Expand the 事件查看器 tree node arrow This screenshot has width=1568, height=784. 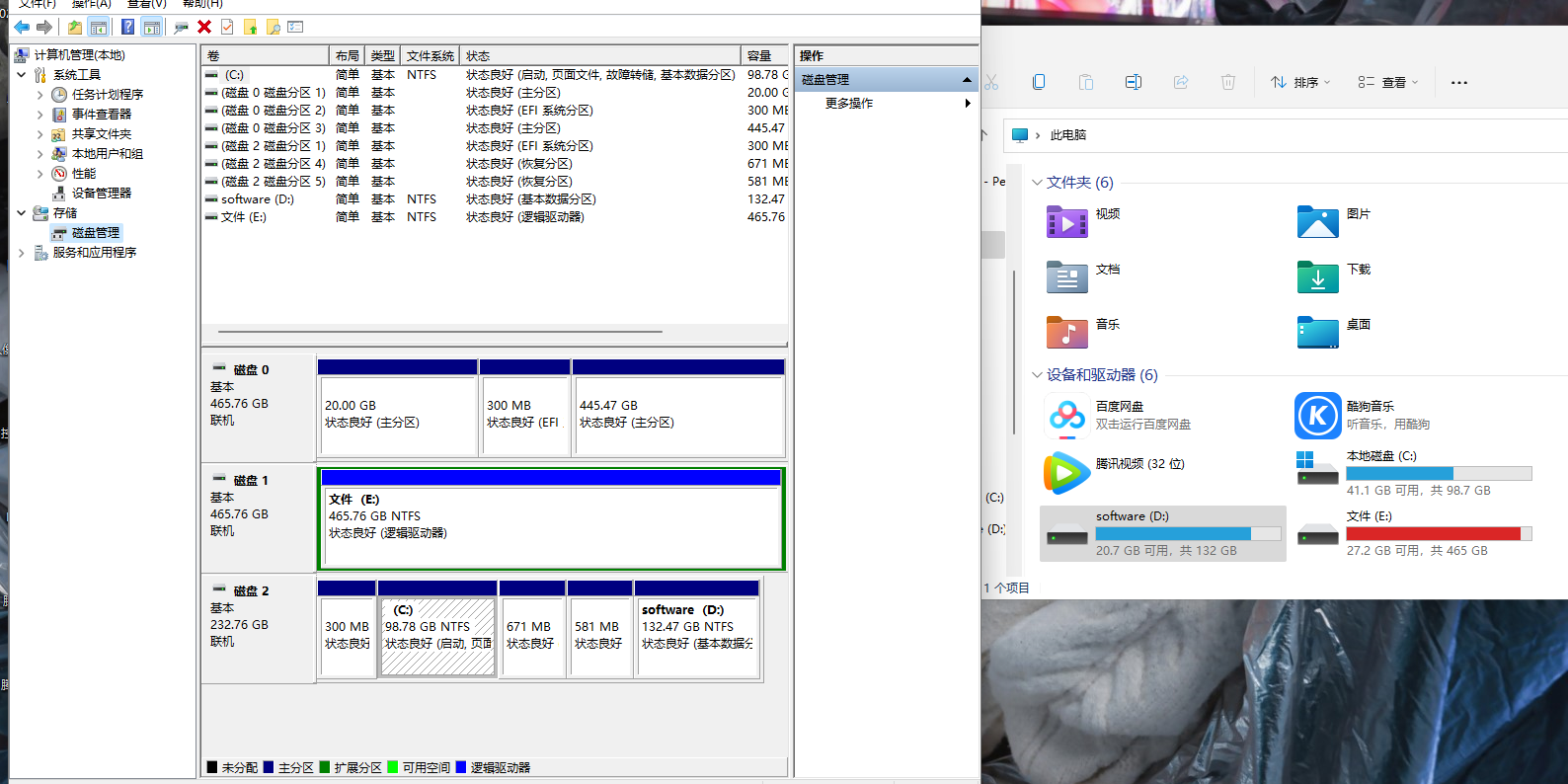(x=39, y=115)
